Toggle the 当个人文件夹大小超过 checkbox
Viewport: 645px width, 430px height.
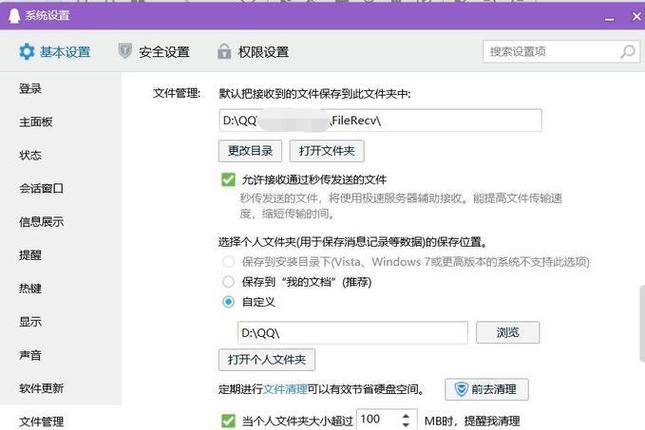coord(228,421)
